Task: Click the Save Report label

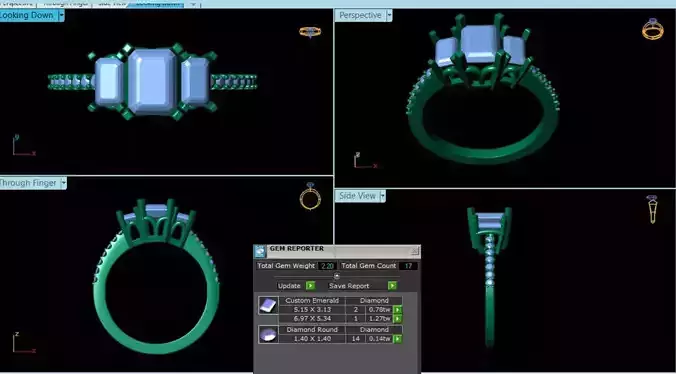Action: [349, 286]
